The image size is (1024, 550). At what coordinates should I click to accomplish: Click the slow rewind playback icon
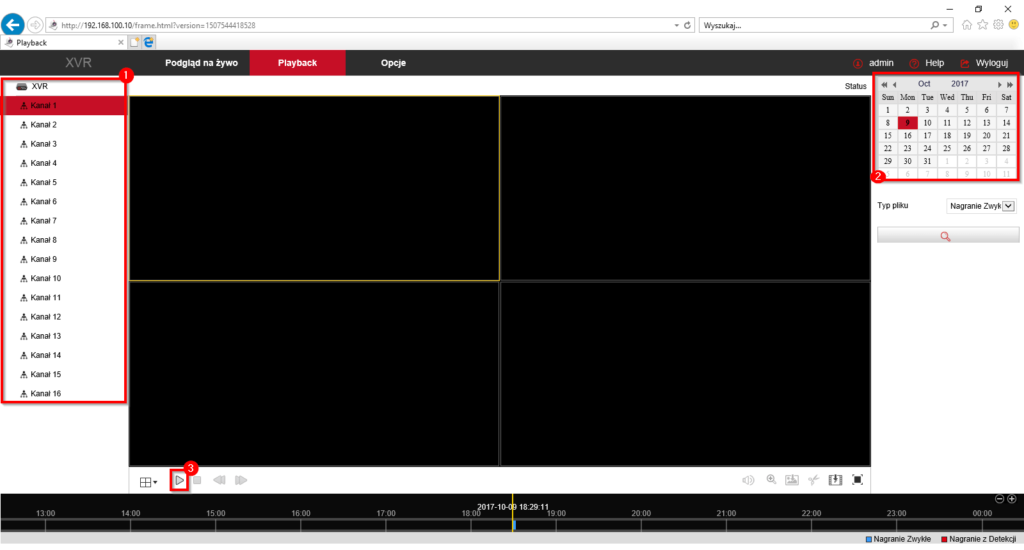tap(219, 481)
